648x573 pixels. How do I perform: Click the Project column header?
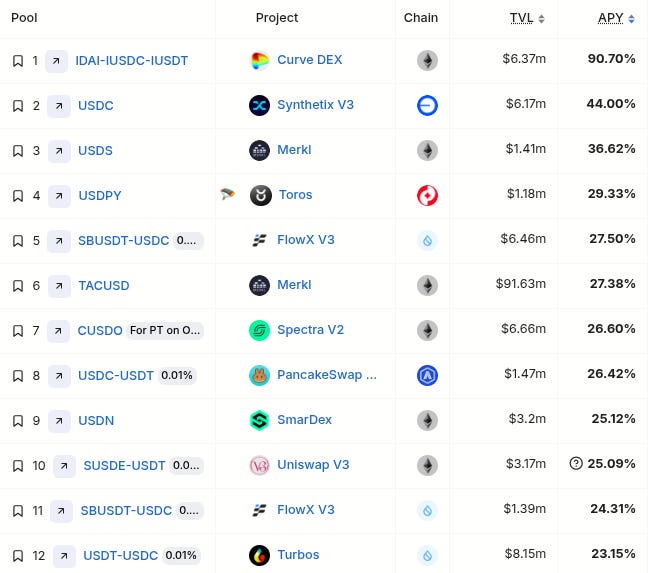pos(277,18)
